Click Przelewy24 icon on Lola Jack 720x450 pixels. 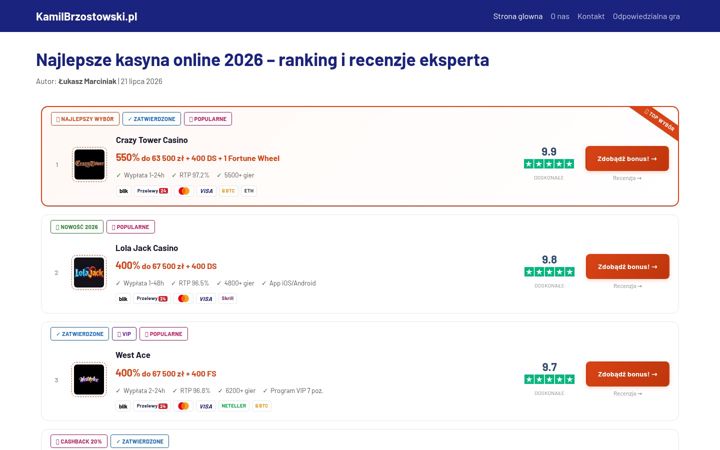pyautogui.click(x=152, y=298)
